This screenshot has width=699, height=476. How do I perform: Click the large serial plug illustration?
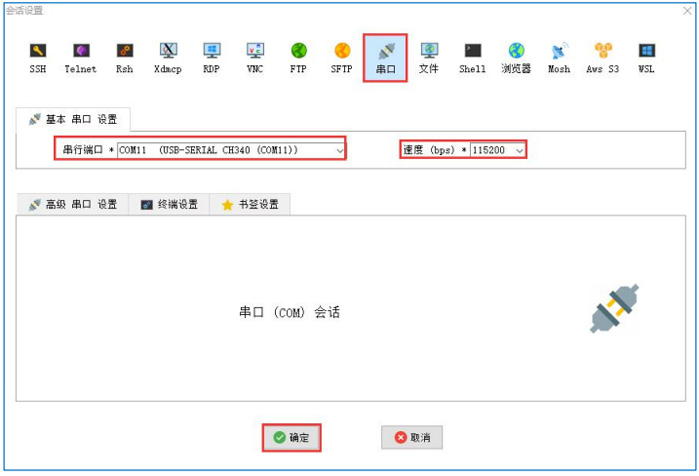[614, 309]
